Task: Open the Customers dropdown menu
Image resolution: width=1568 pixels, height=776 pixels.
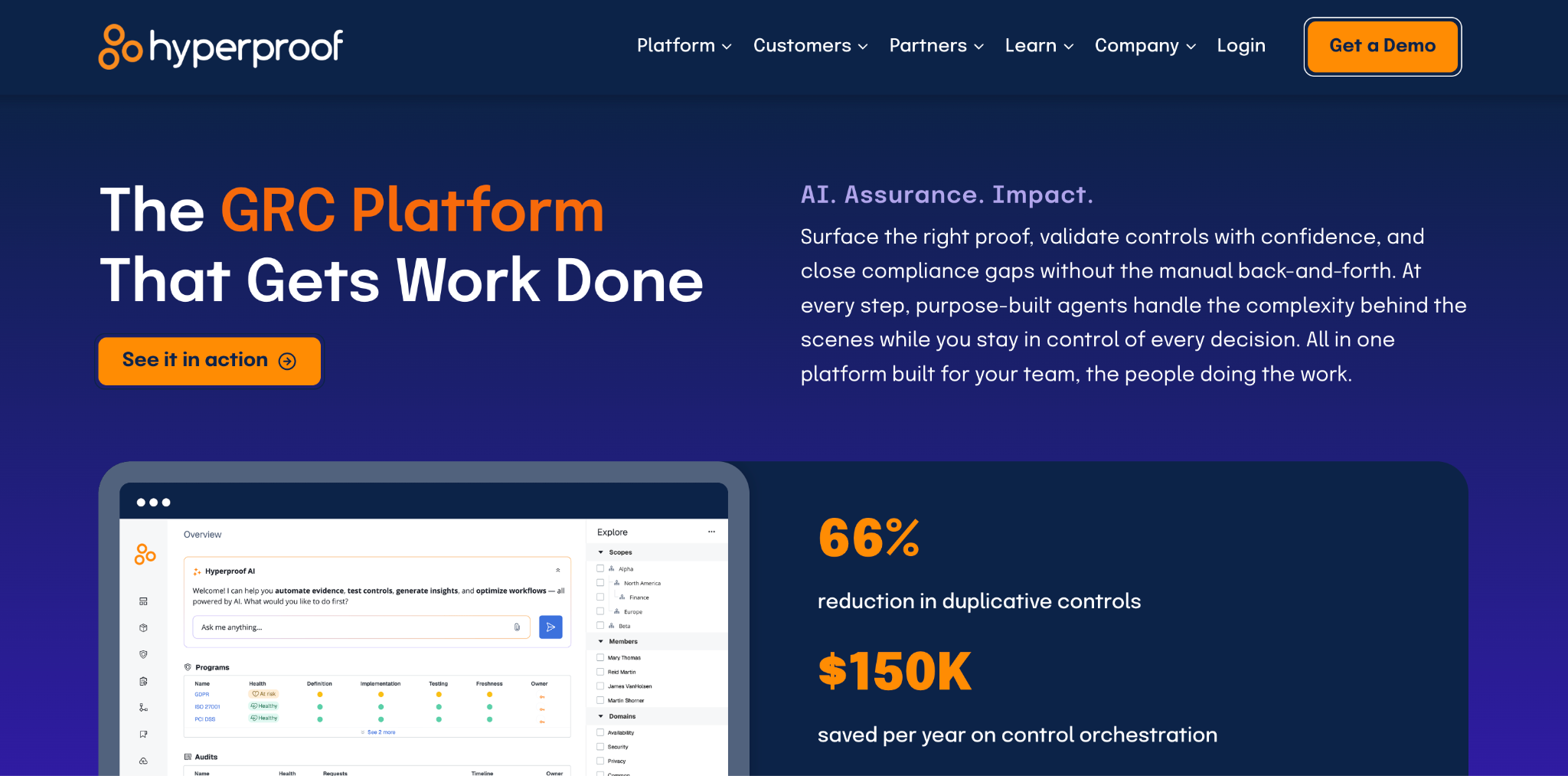Action: click(811, 46)
